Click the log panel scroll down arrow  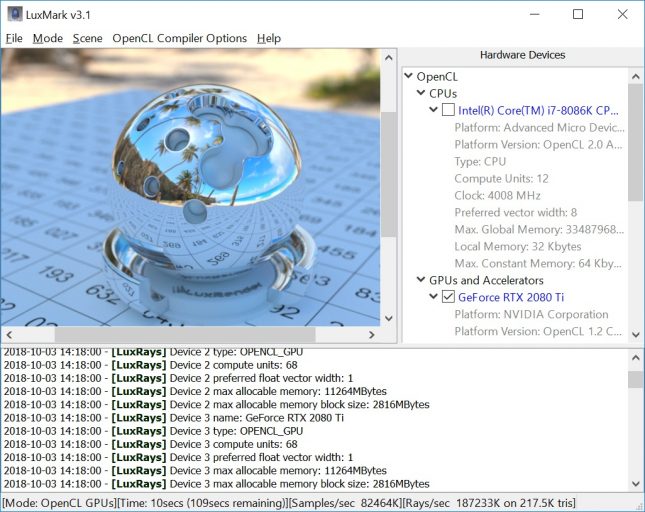pyautogui.click(x=636, y=484)
